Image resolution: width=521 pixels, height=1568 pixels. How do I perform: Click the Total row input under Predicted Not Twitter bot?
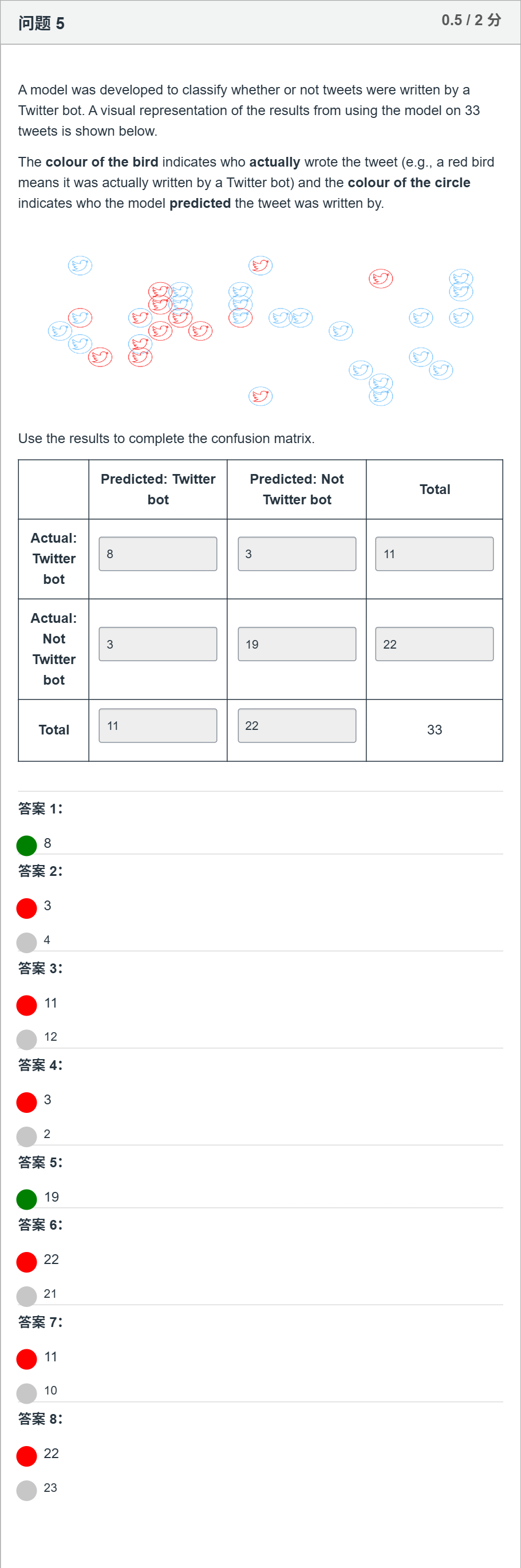297,725
